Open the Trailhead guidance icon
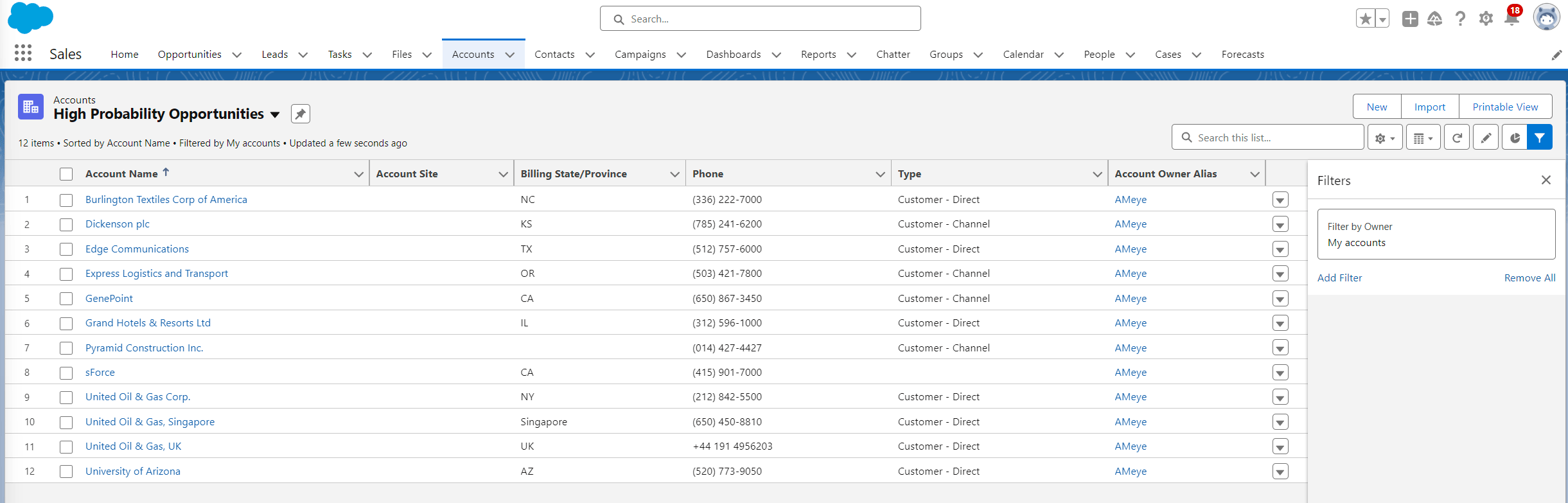This screenshot has width=1568, height=503. coord(1434,19)
